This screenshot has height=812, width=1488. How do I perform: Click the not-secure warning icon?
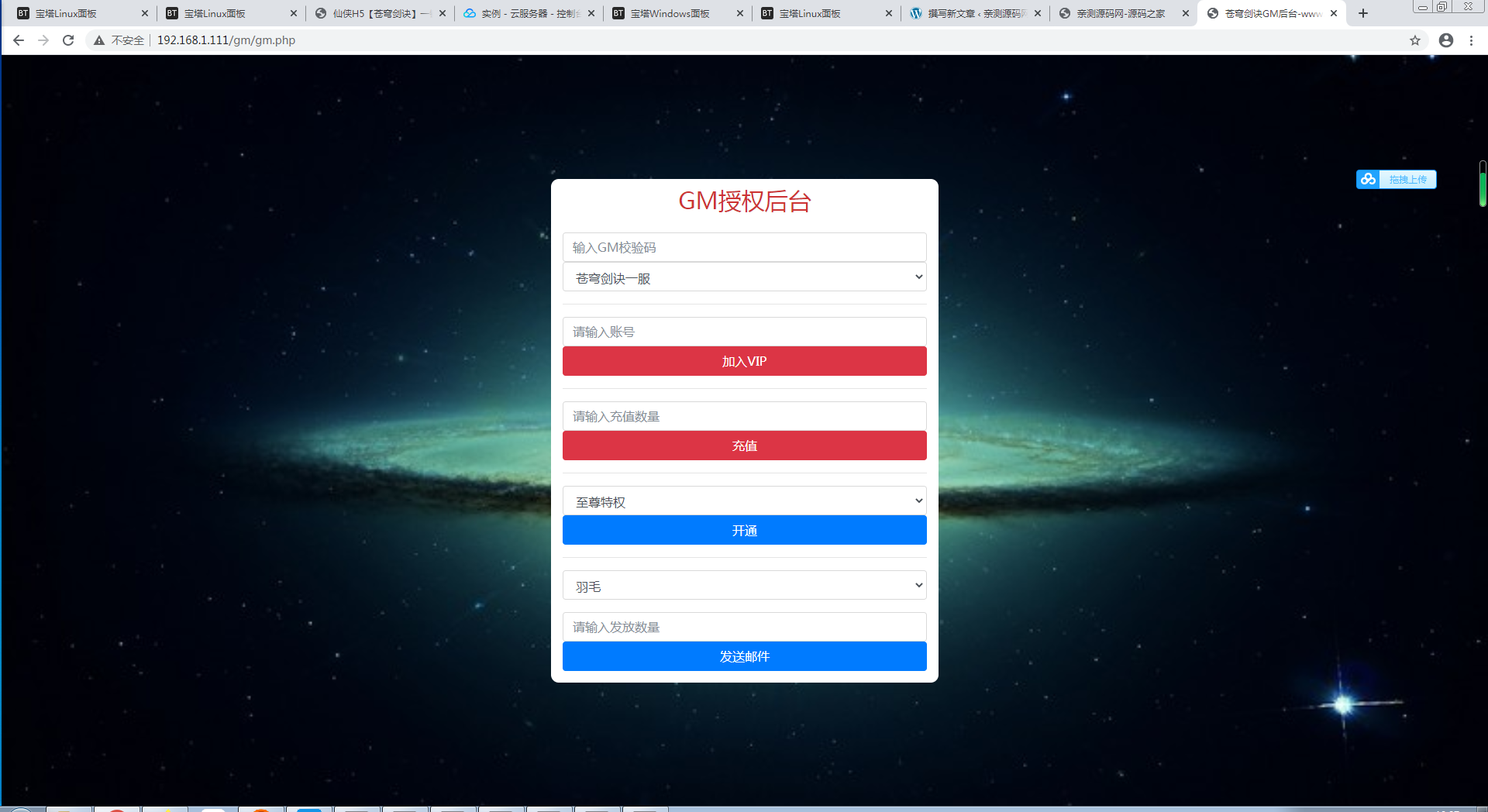(99, 40)
